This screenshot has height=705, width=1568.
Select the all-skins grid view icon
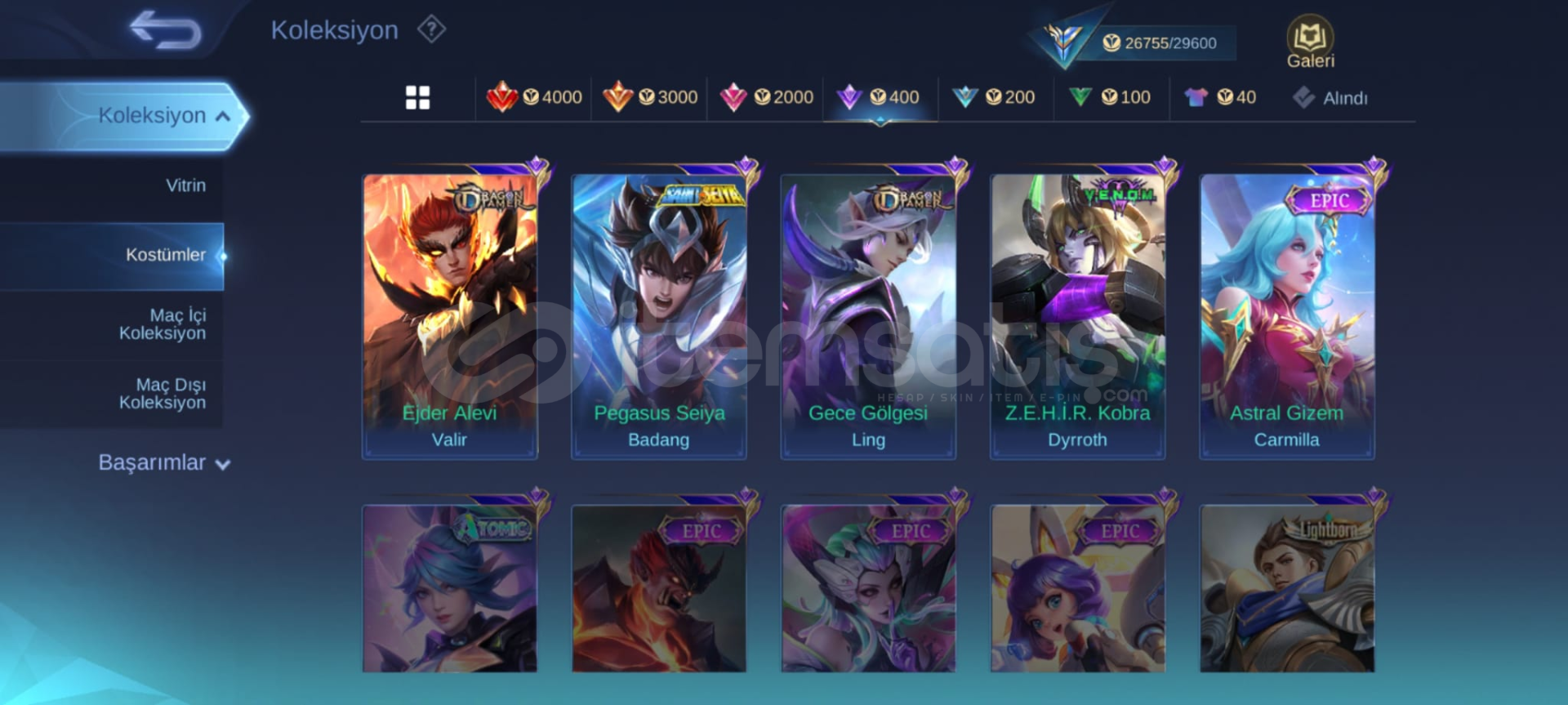click(417, 98)
